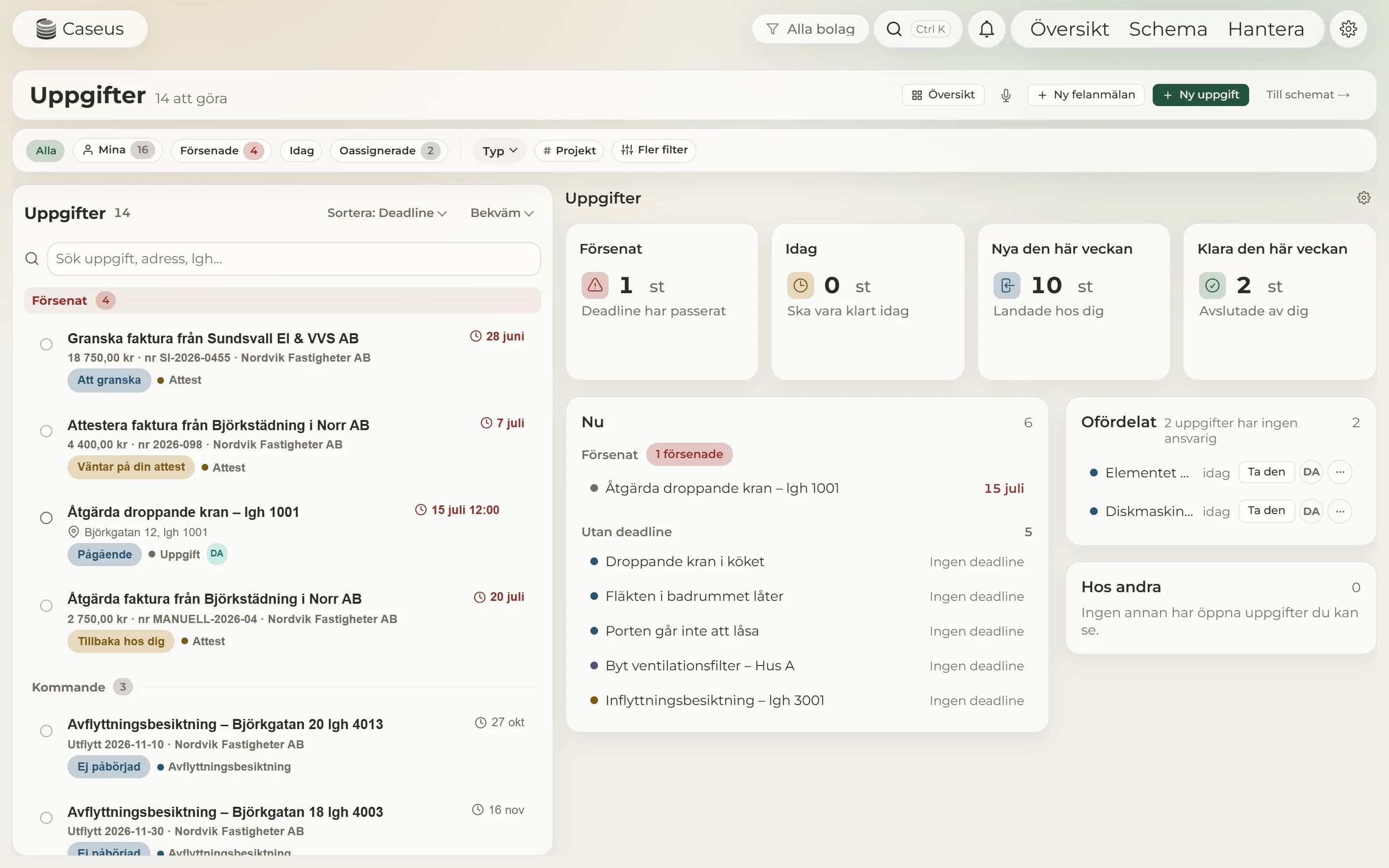Mark Granska faktura från Sundsvall as done
This screenshot has height=868, width=1389.
tap(46, 344)
